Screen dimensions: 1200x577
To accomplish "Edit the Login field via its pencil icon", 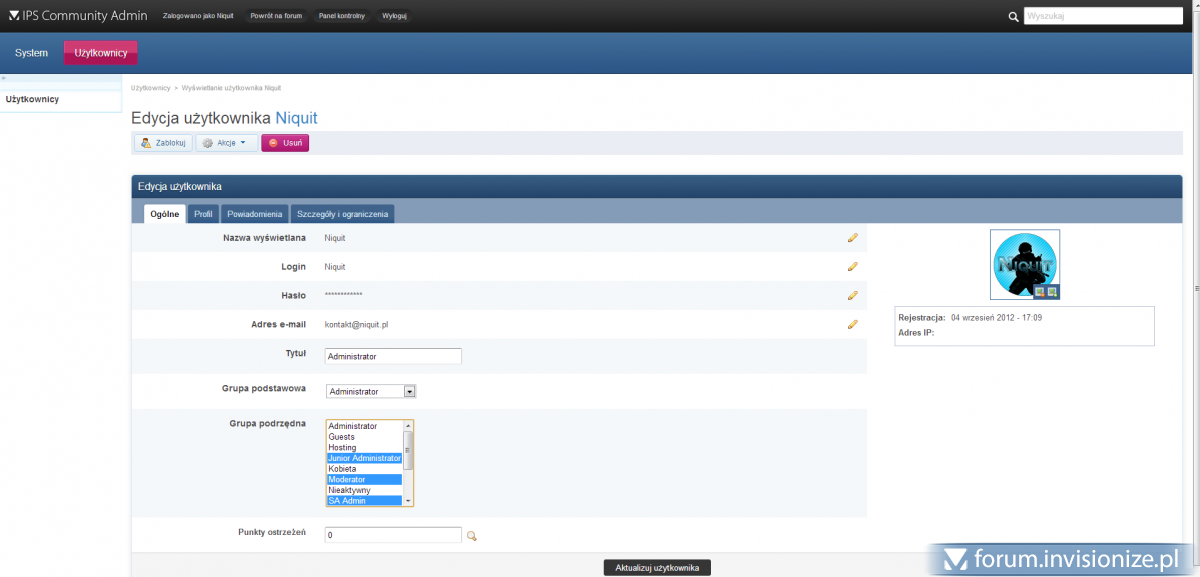I will point(852,267).
